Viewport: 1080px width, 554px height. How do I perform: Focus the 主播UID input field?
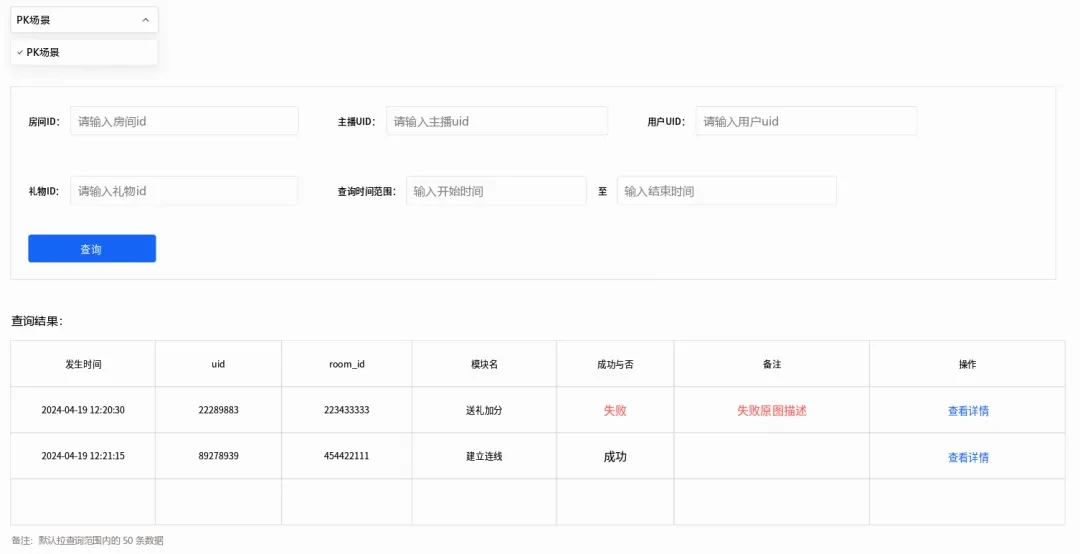[x=497, y=121]
